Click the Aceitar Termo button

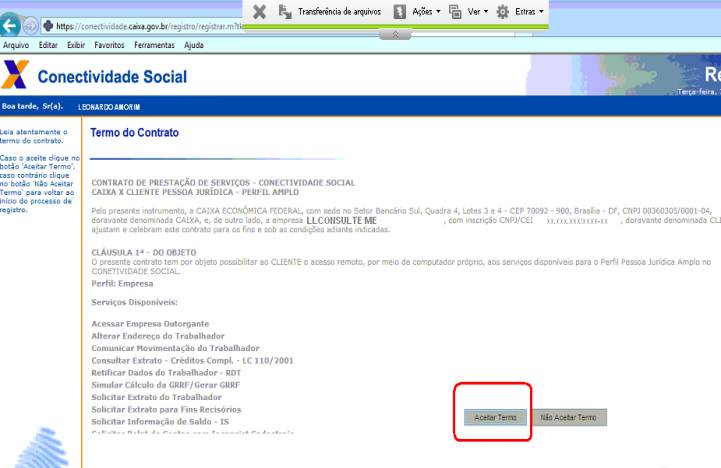click(x=495, y=417)
